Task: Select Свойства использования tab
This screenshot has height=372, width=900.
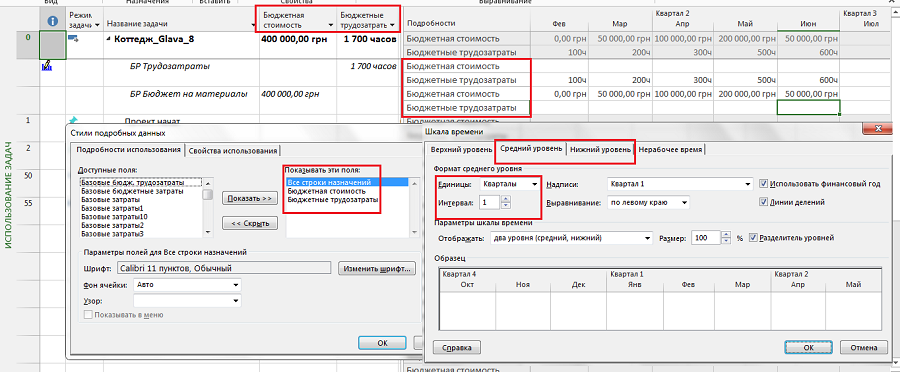Action: (232, 150)
